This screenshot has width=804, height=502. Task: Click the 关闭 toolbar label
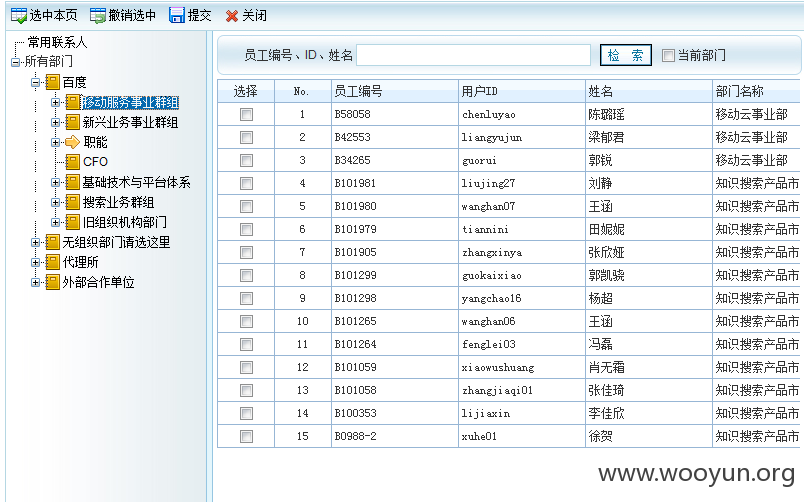click(254, 16)
